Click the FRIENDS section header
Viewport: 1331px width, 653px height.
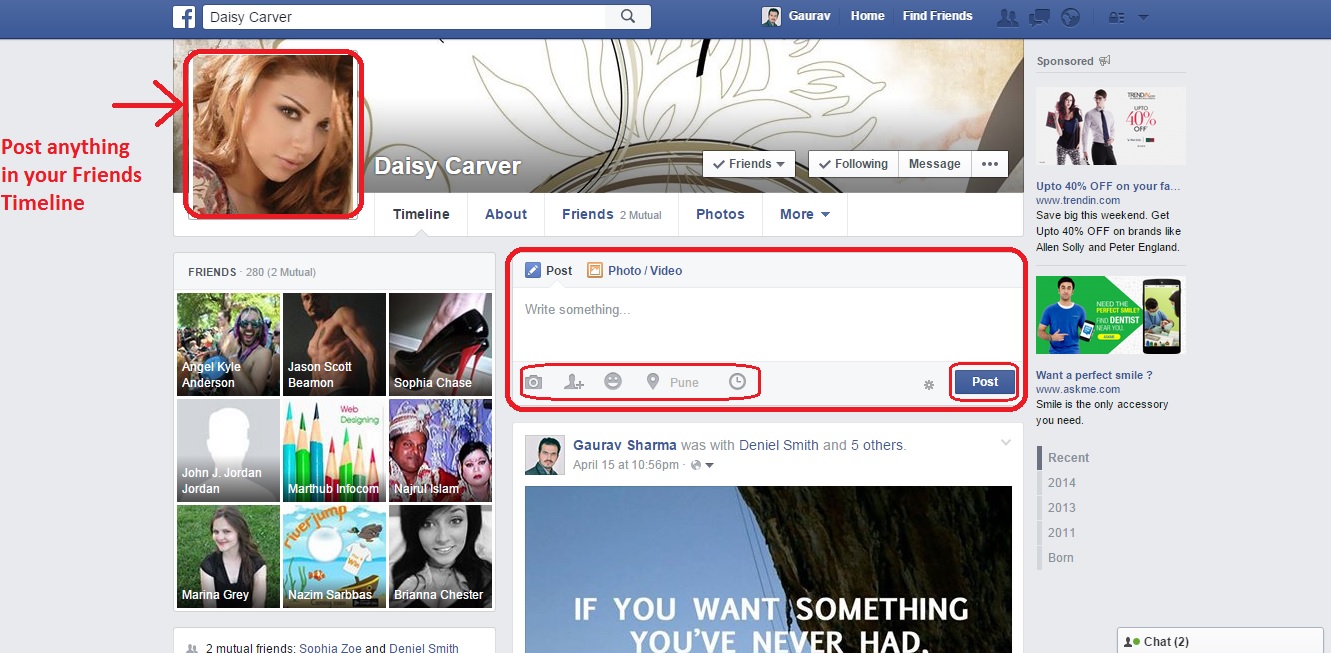(212, 272)
